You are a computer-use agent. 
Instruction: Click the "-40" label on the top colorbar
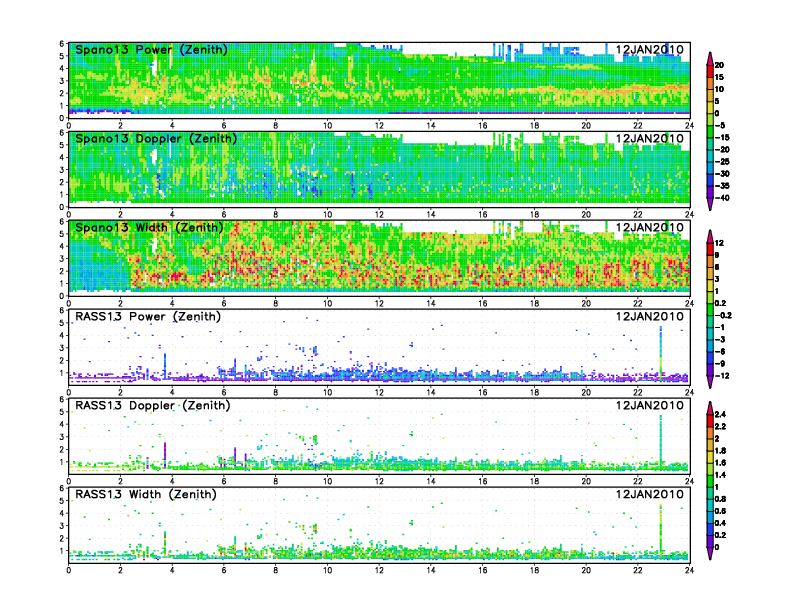click(722, 198)
